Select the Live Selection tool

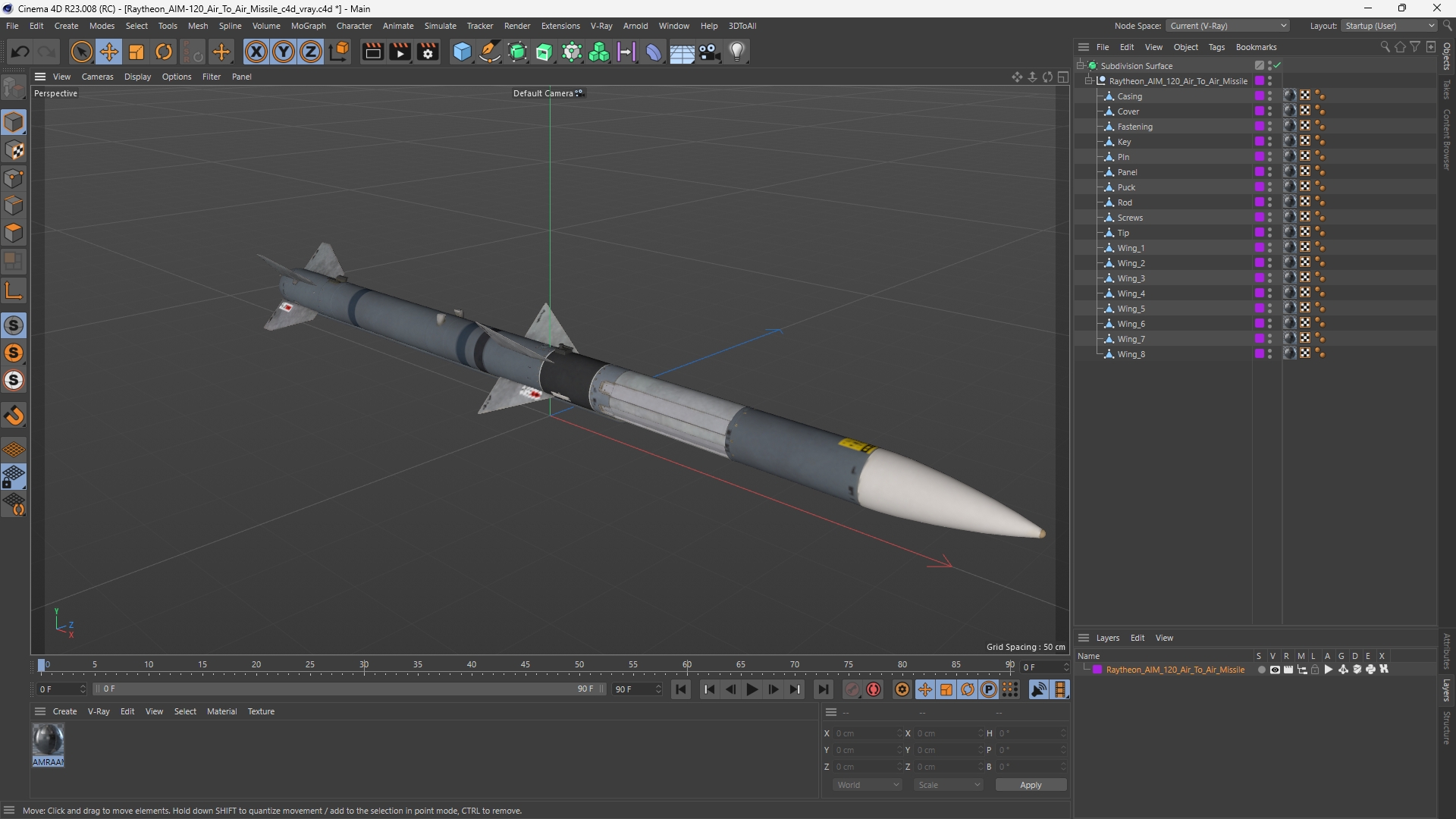[81, 52]
